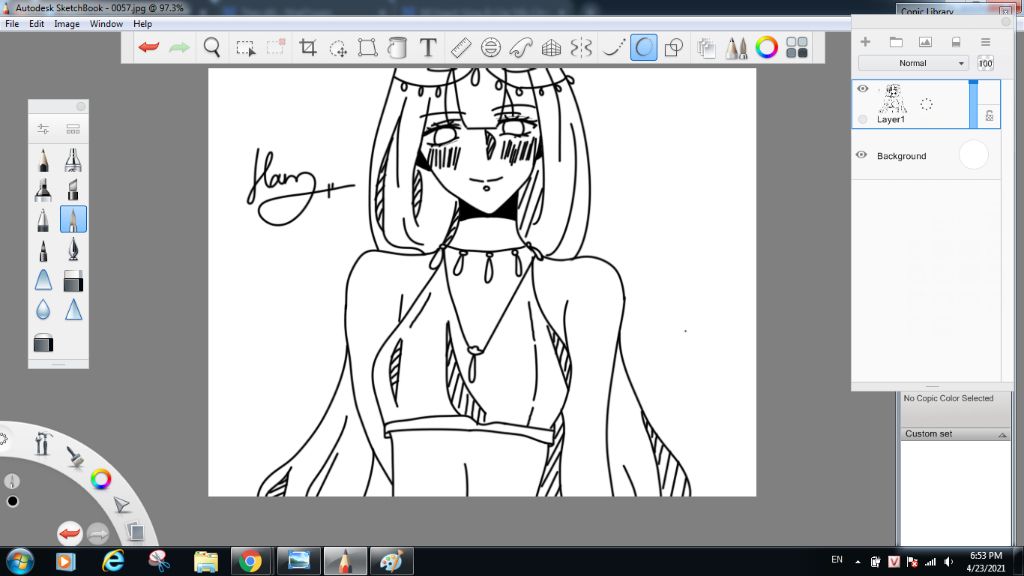Open the lagoon tools hammer icon
Image resolution: width=1024 pixels, height=576 pixels.
[43, 443]
